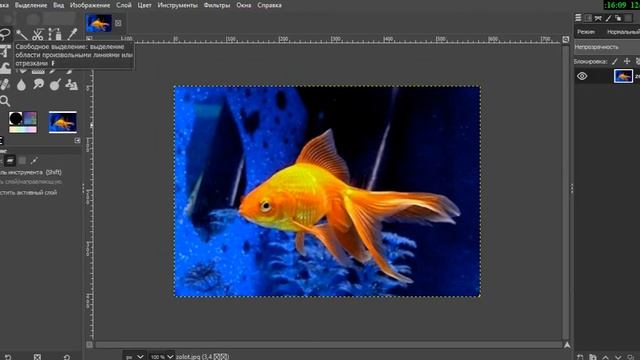The height and width of the screenshot is (360, 640).
Task: Select the Clone stamp tool
Action: tap(72, 85)
